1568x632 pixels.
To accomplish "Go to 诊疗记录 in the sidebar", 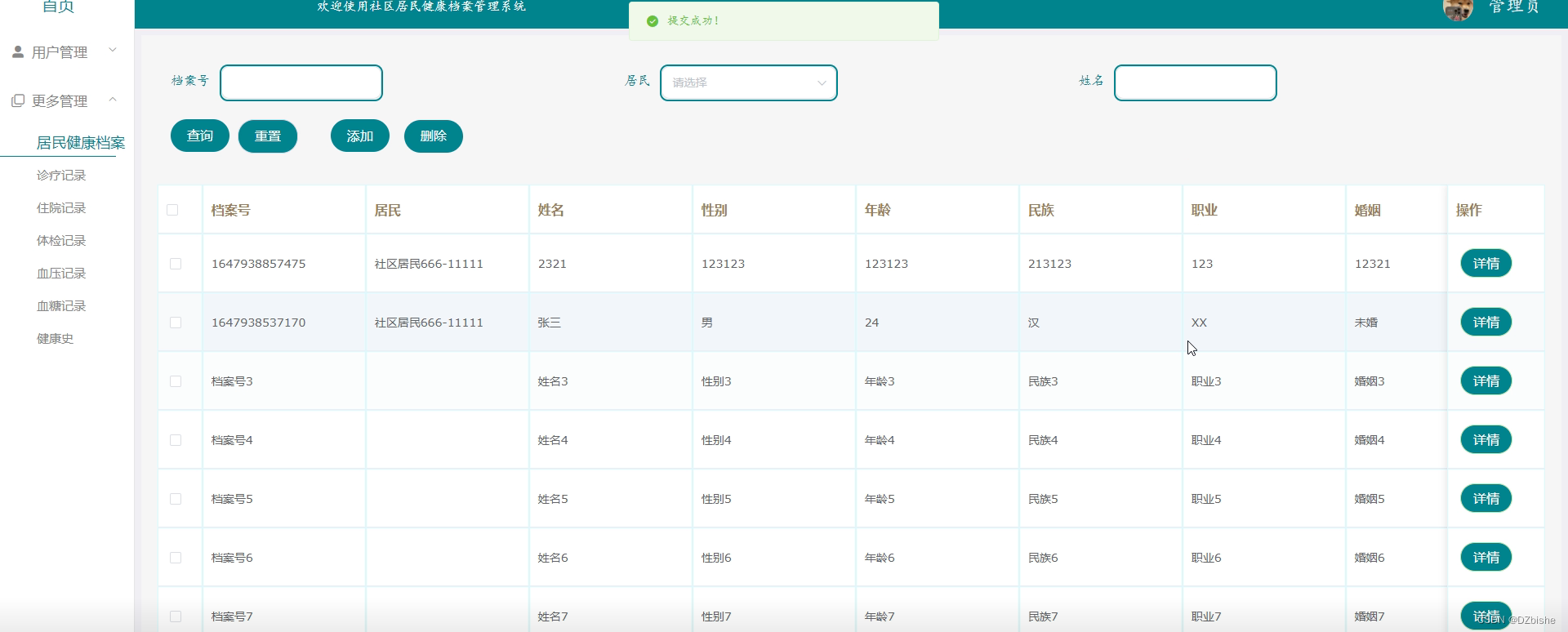I will pyautogui.click(x=61, y=176).
